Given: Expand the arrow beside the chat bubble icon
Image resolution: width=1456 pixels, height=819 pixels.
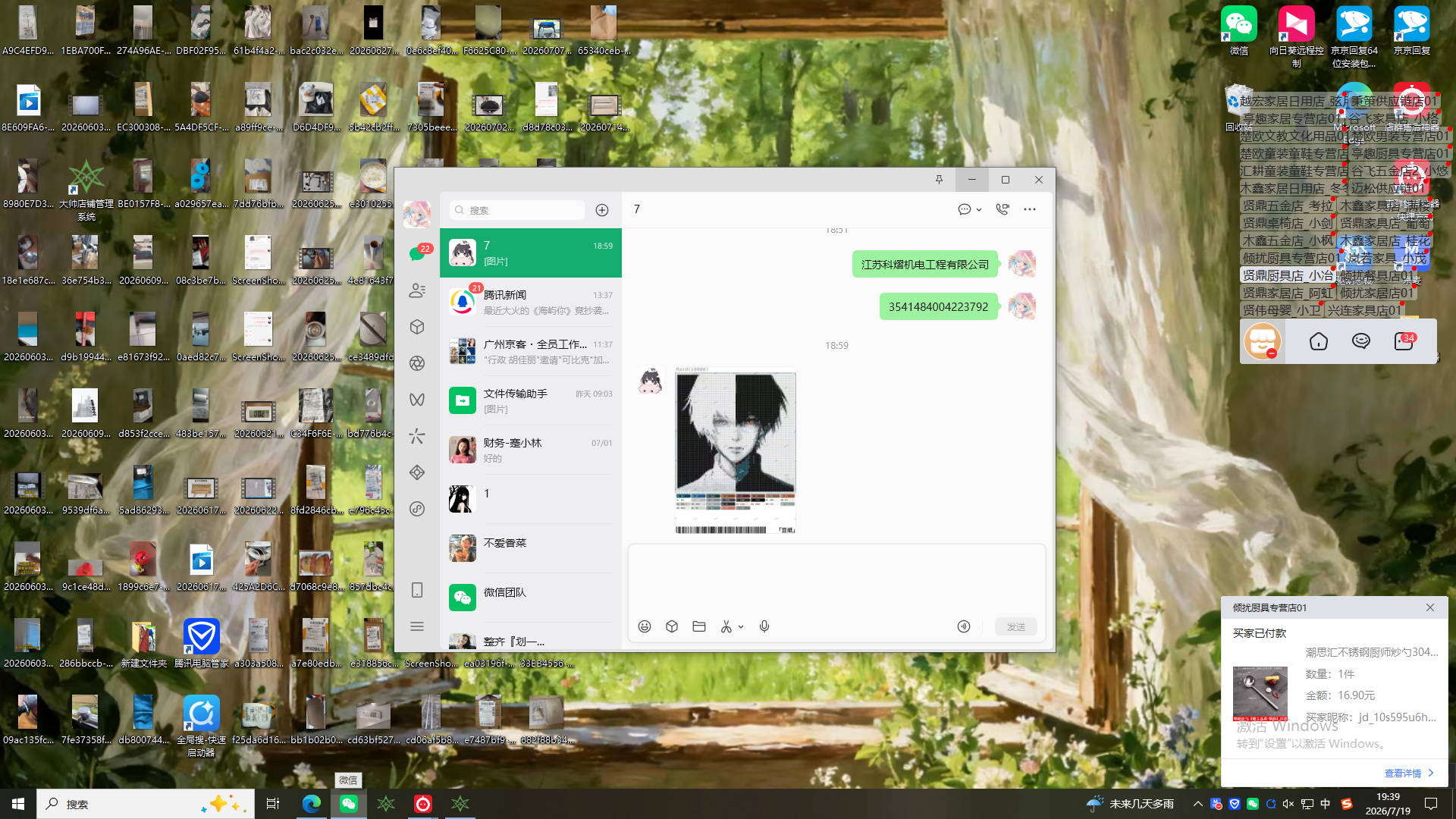Looking at the screenshot, I should coord(979,210).
